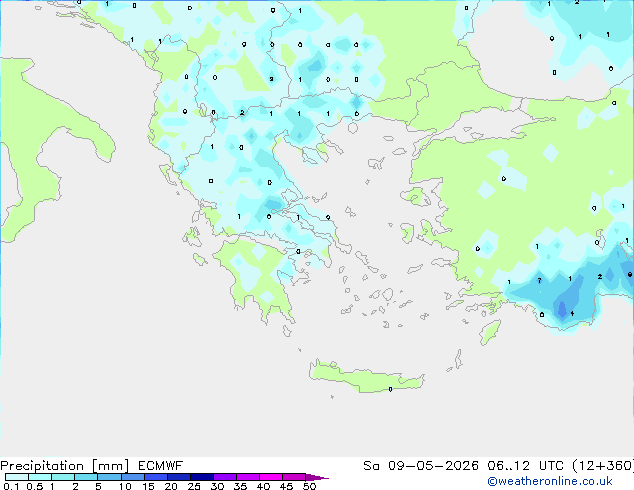Click the 'ECMWF' model label
The image size is (634, 490).
point(161,466)
